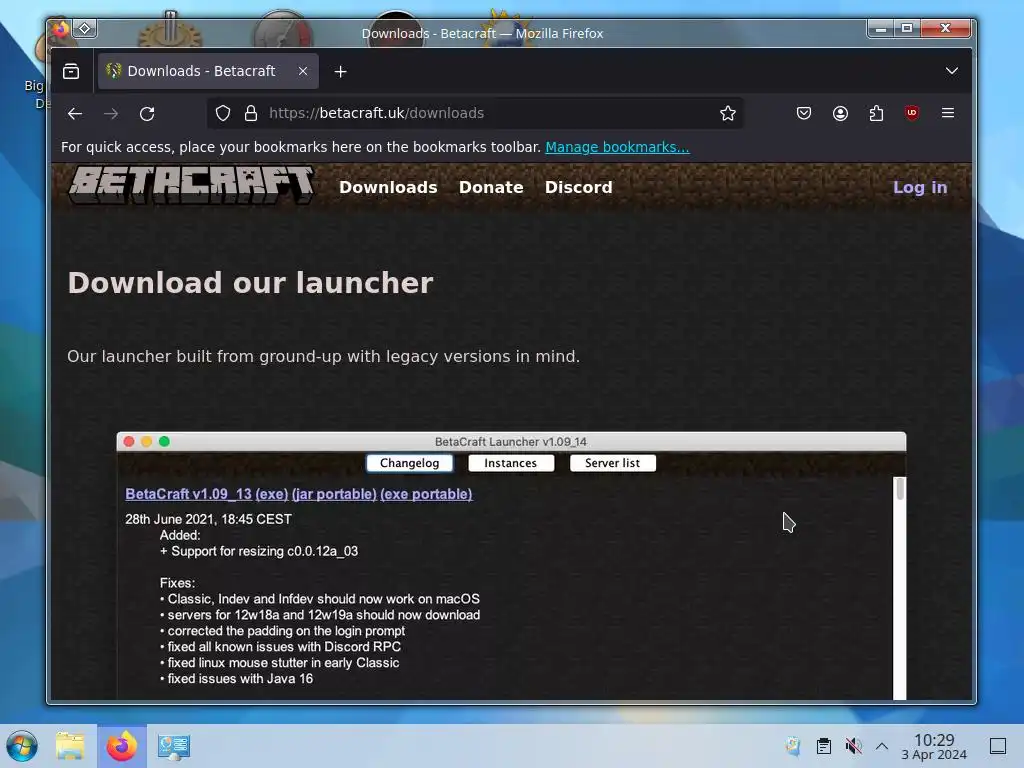Expand hidden system tray icons arrow
Image resolution: width=1024 pixels, height=768 pixels.
click(882, 746)
